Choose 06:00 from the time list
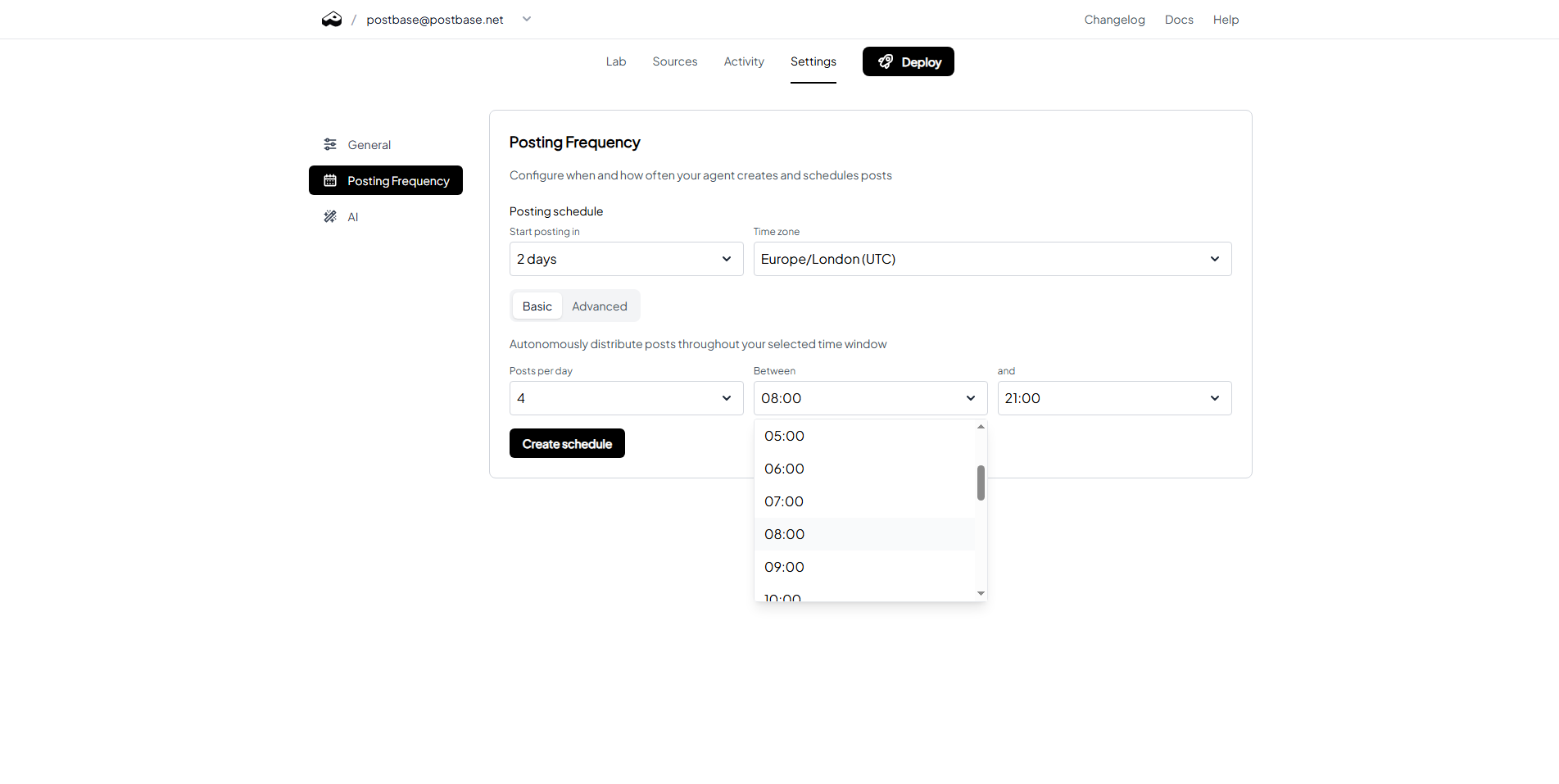This screenshot has height=784, width=1559. tap(784, 469)
